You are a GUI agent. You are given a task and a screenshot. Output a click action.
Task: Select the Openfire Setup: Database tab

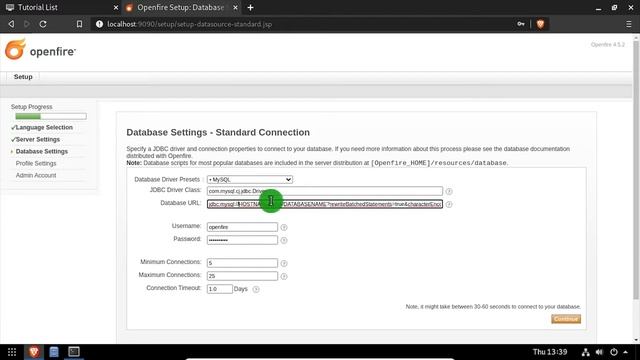pyautogui.click(x=182, y=7)
